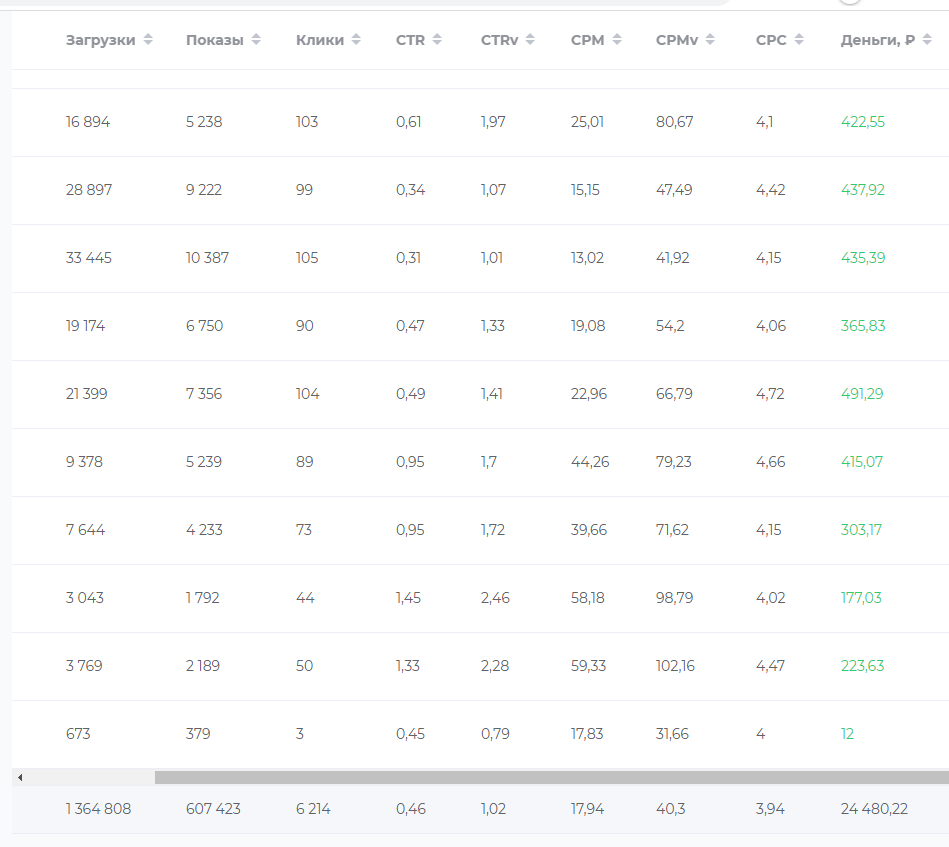Click impressions cell 2 189
The image size is (949, 847).
[203, 666]
